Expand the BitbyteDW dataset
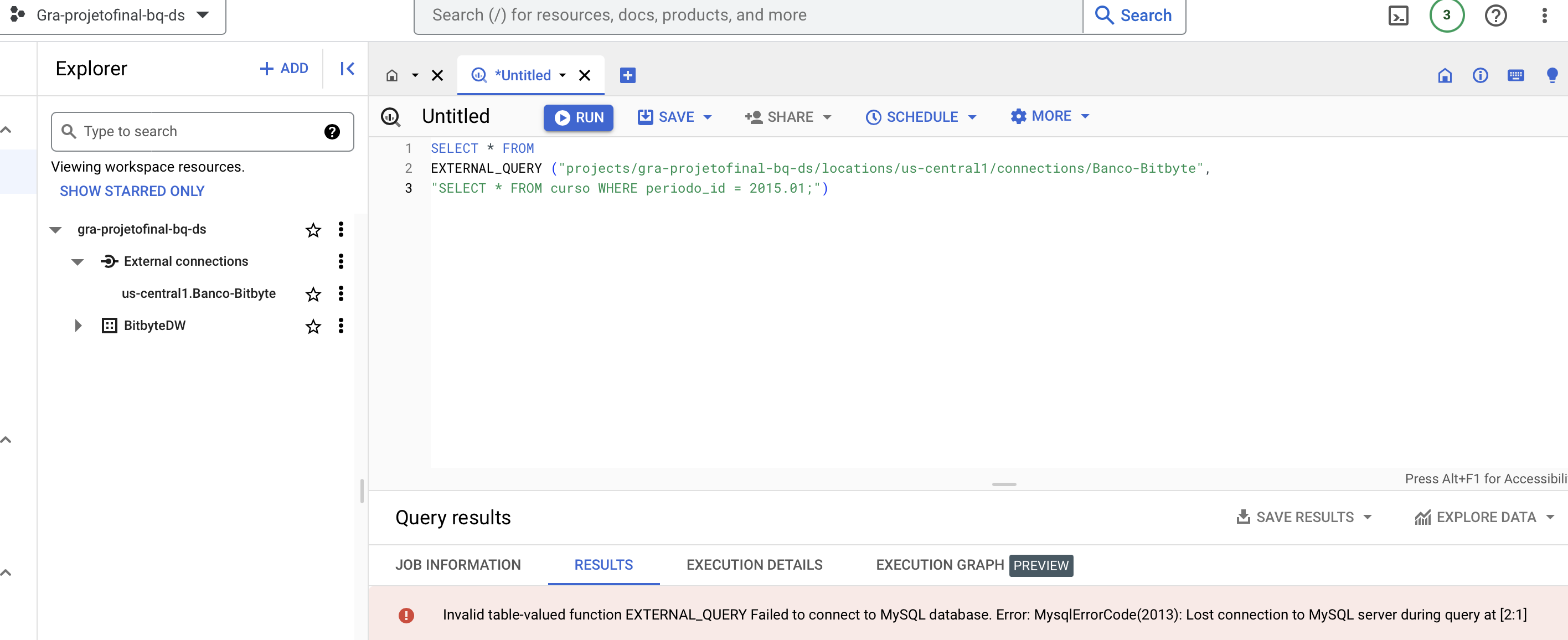The width and height of the screenshot is (1568, 640). [78, 326]
